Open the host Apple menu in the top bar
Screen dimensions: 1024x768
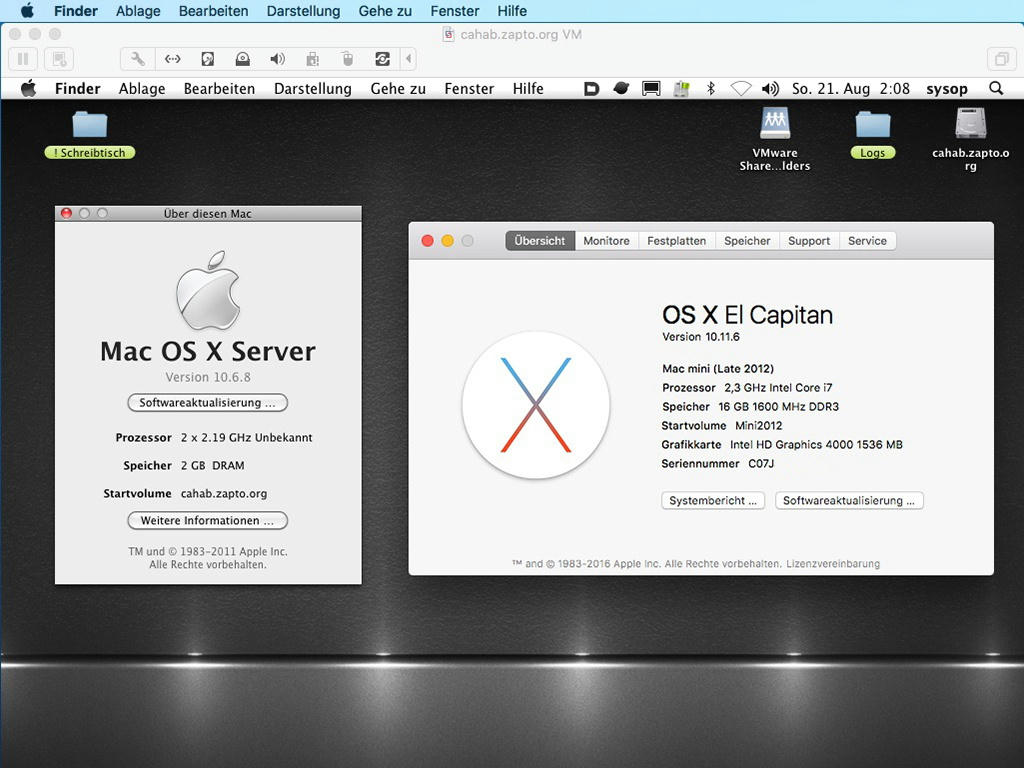coord(27,11)
